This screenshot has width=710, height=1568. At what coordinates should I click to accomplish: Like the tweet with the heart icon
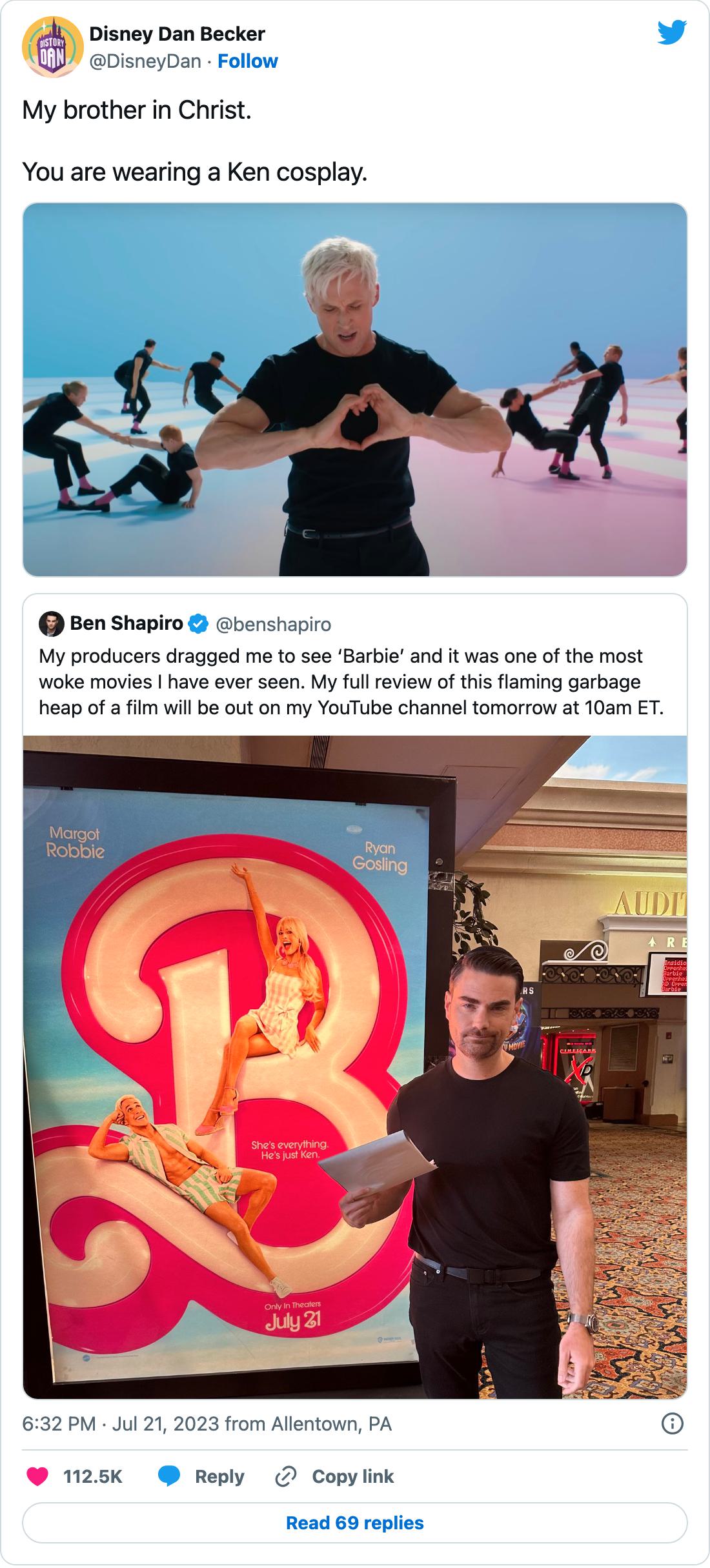click(37, 1476)
